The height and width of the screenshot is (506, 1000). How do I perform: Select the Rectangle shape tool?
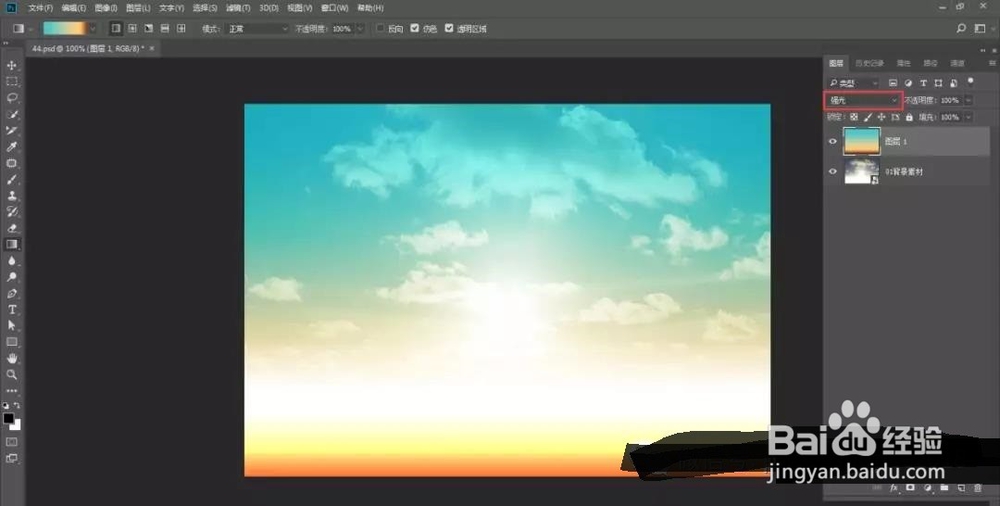[12, 342]
